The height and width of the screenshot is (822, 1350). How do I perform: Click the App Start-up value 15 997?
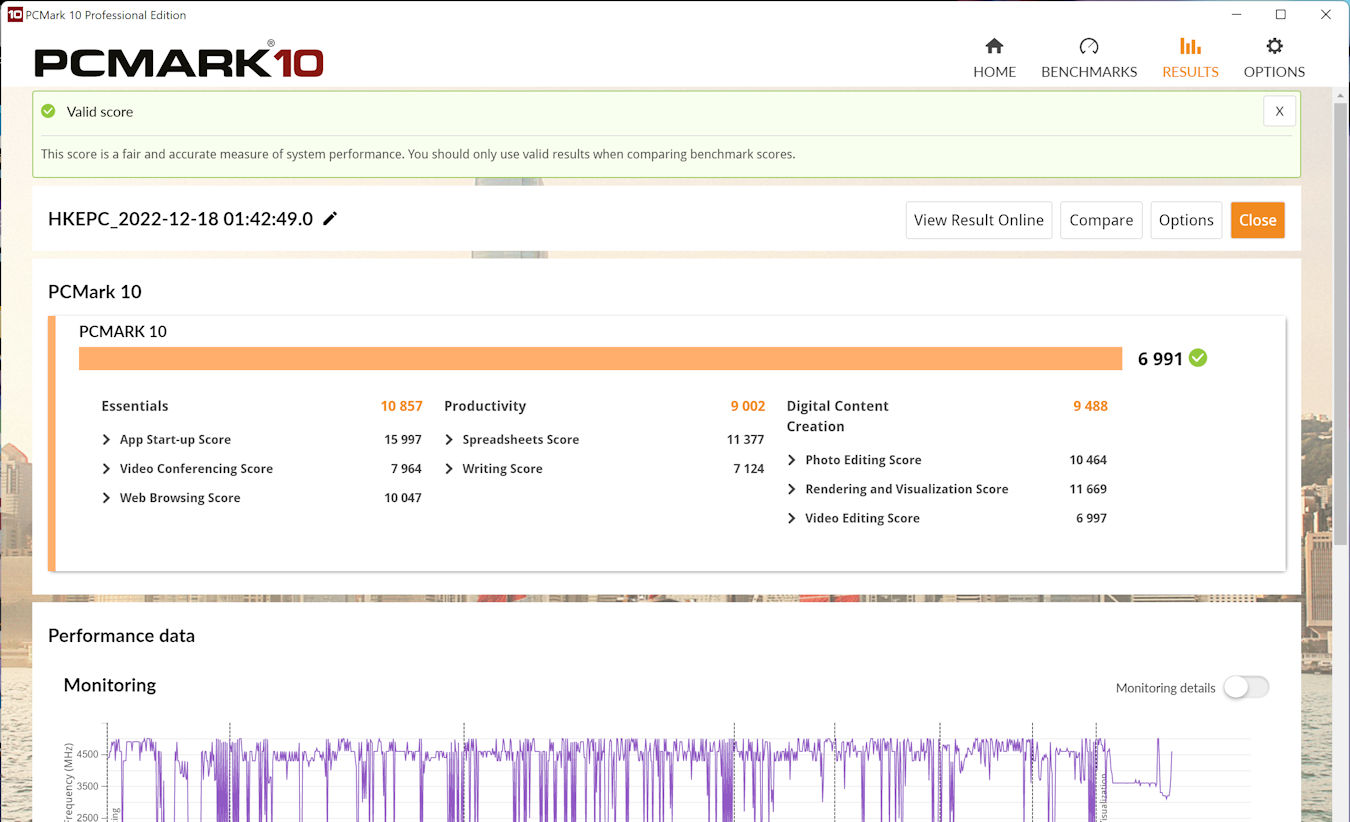tap(403, 440)
